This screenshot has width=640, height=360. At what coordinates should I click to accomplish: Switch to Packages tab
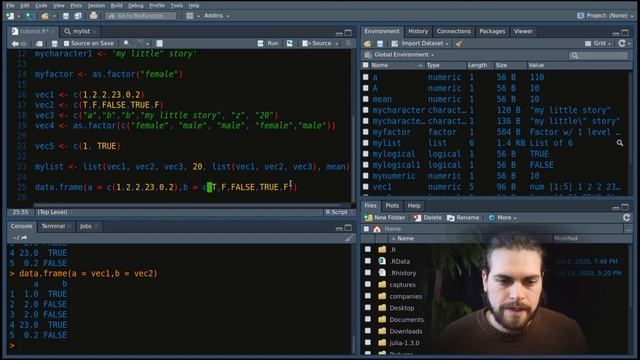pyautogui.click(x=492, y=31)
